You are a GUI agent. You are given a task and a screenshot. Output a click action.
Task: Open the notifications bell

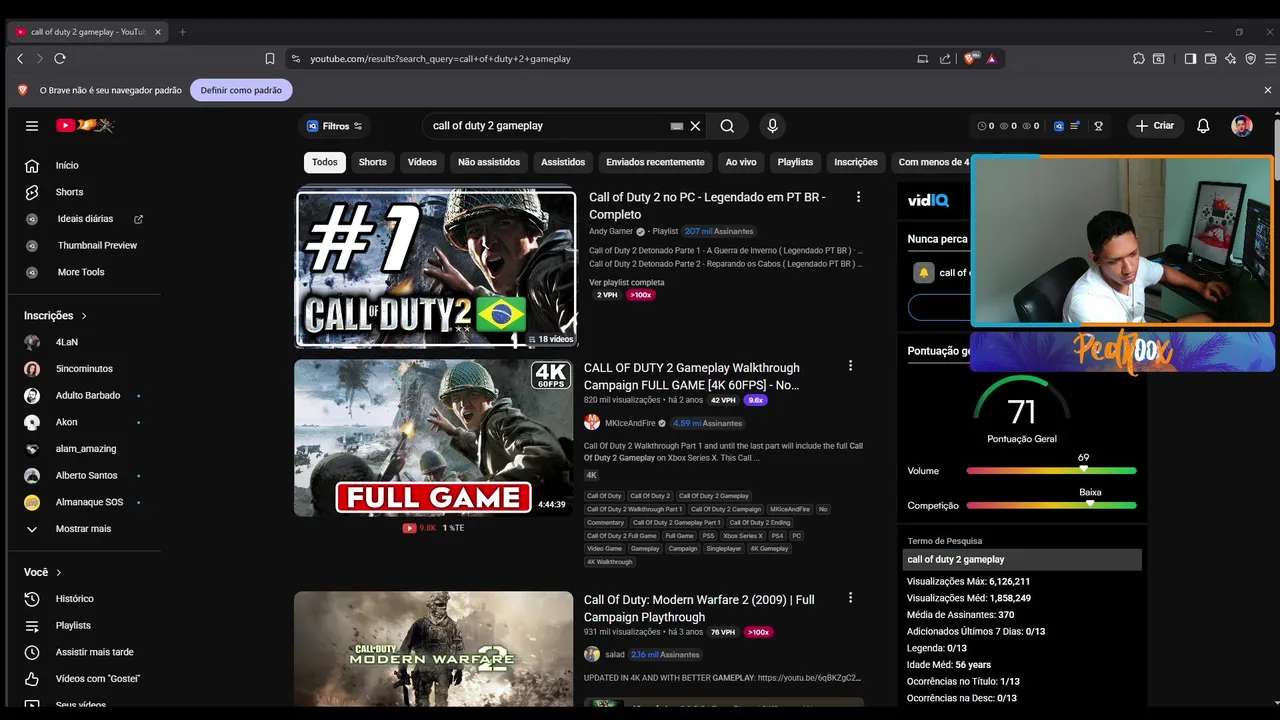tap(1203, 126)
